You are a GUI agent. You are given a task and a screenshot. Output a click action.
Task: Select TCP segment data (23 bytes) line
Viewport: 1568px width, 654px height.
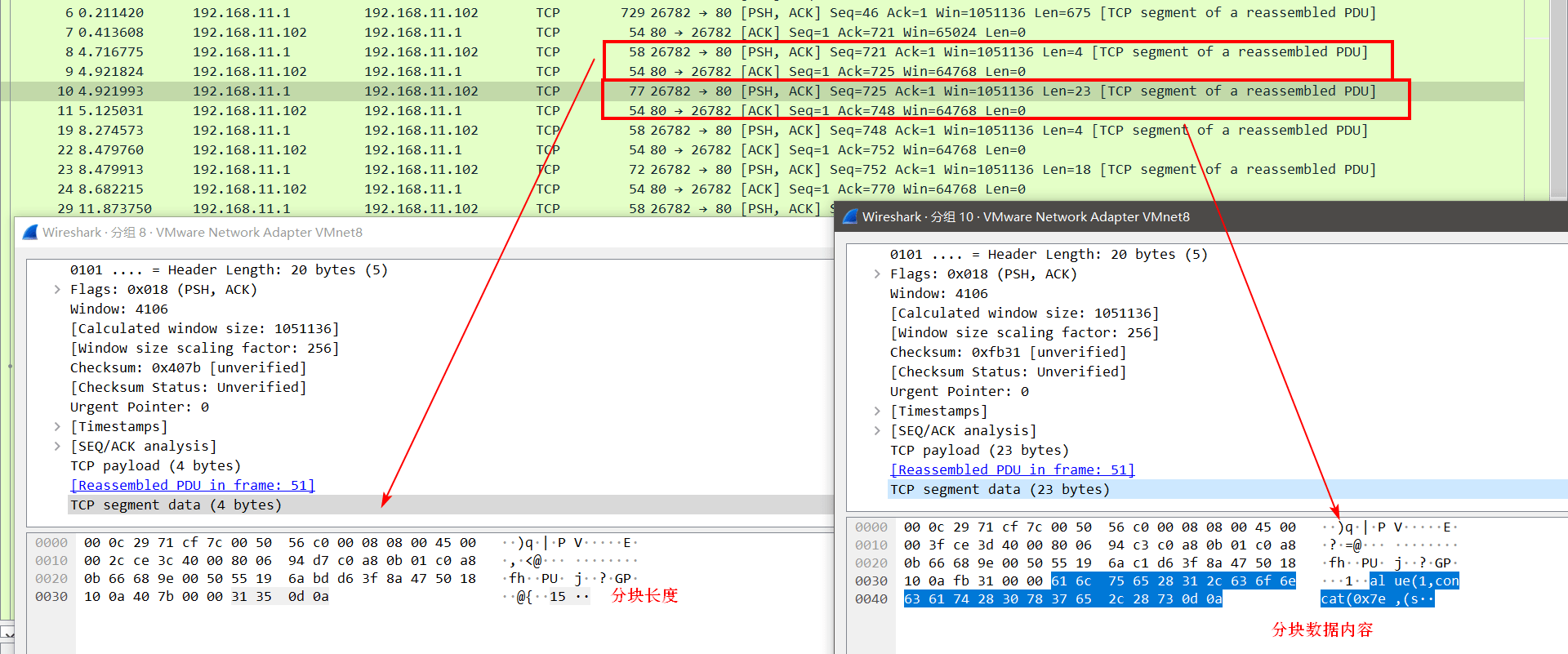[1227, 490]
